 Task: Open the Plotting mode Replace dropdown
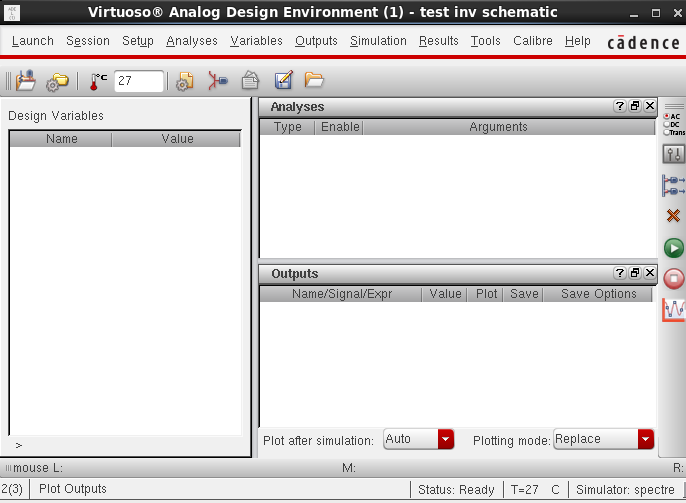point(604,439)
